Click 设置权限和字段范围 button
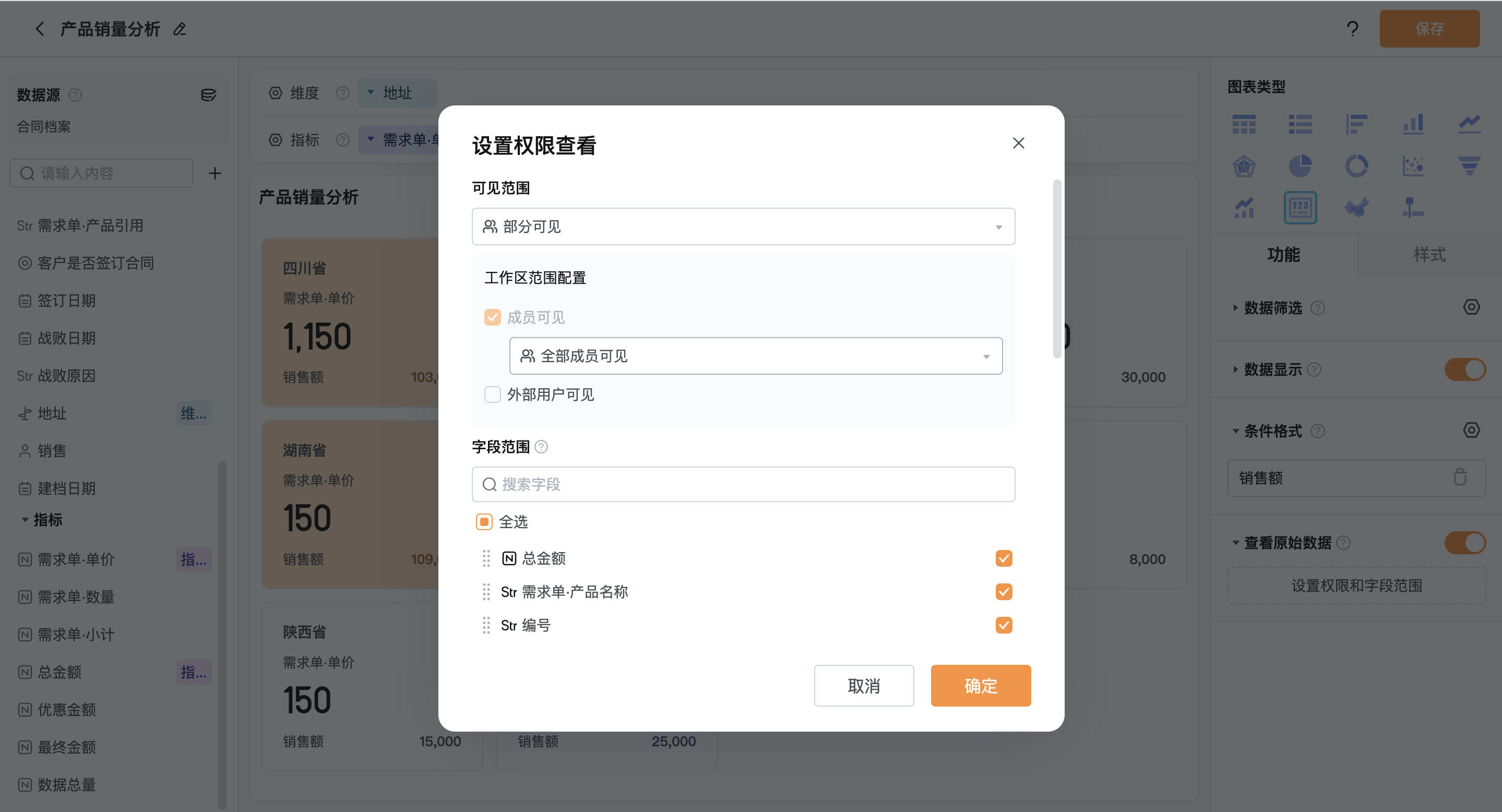 tap(1357, 586)
